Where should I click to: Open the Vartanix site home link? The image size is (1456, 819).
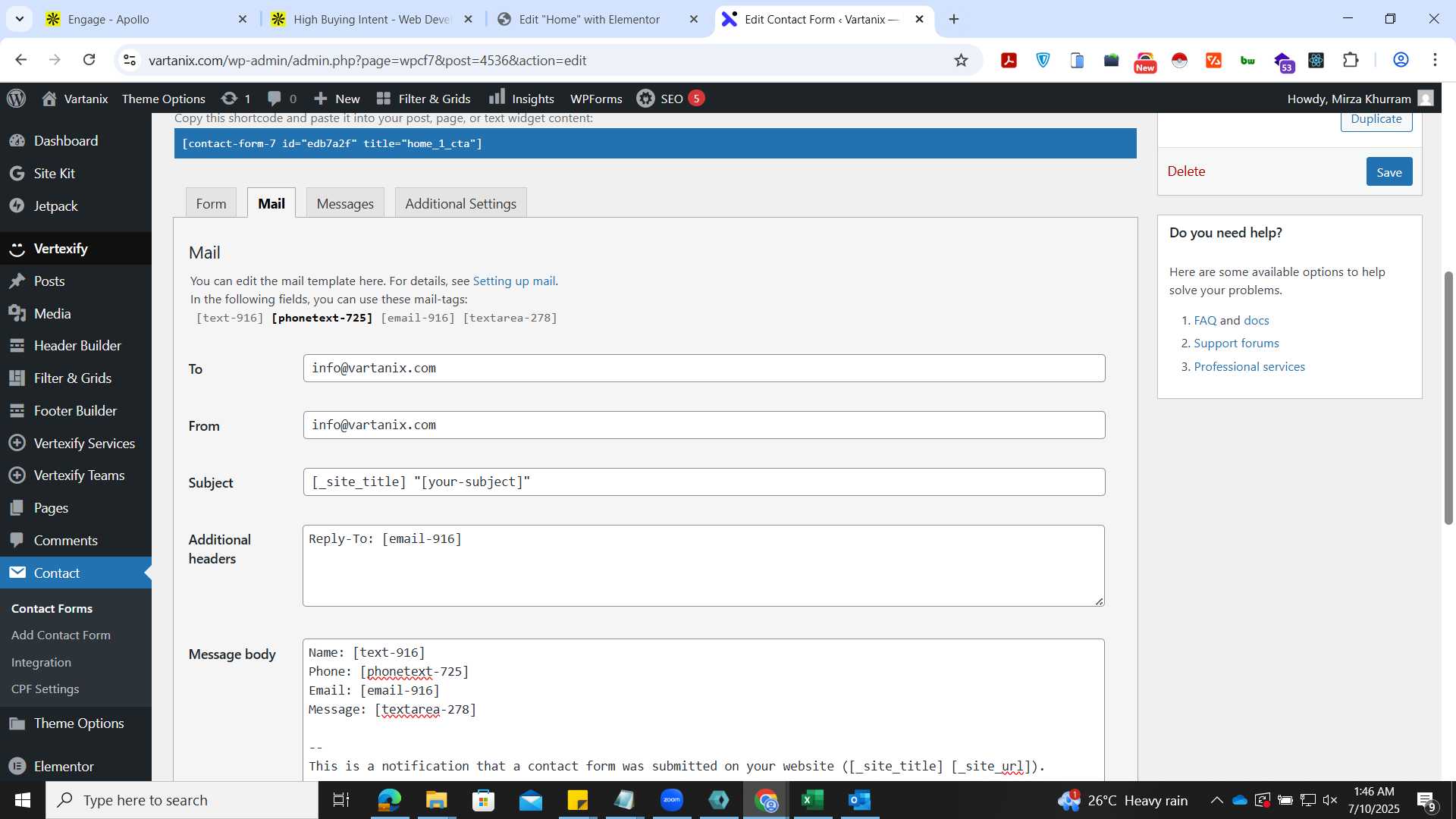75,99
